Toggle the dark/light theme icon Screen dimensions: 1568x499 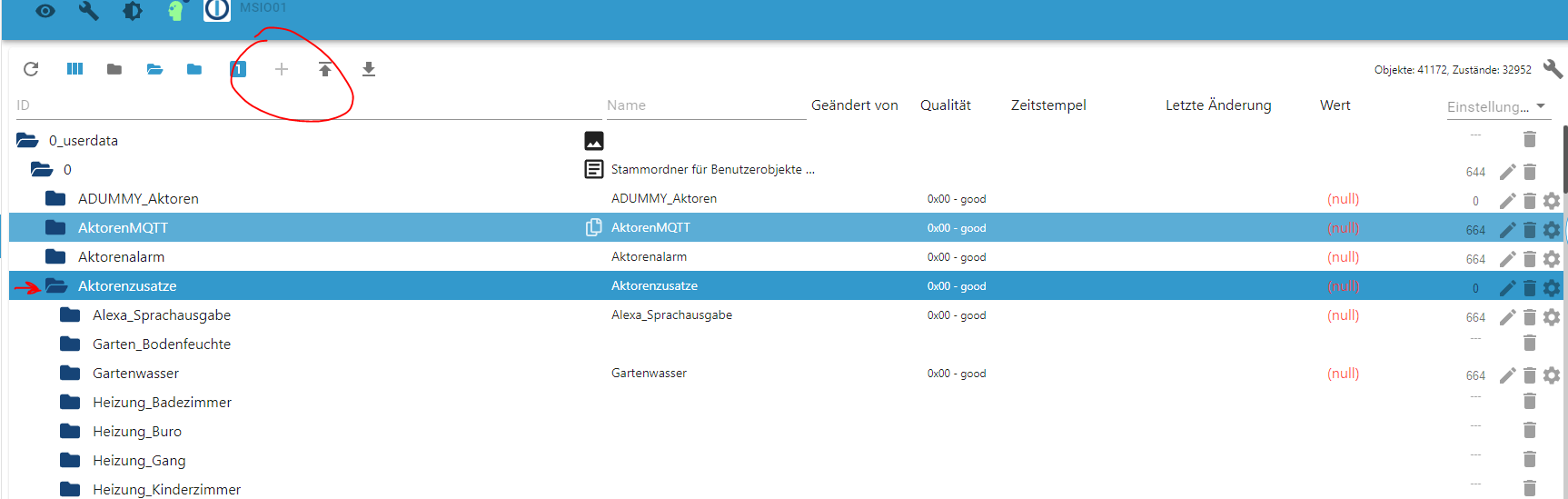133,11
